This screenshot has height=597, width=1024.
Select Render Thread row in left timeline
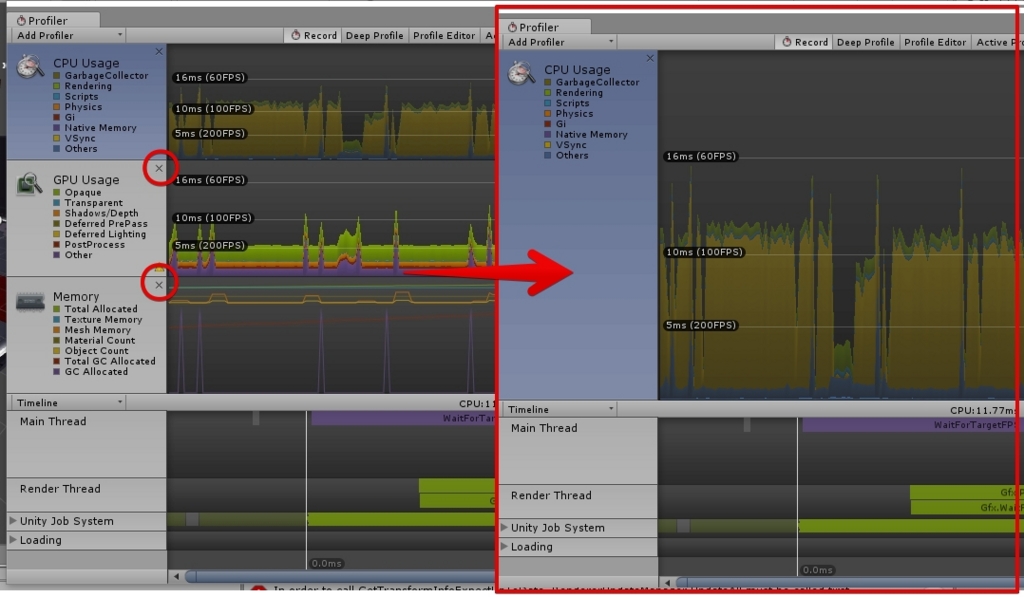(x=86, y=494)
